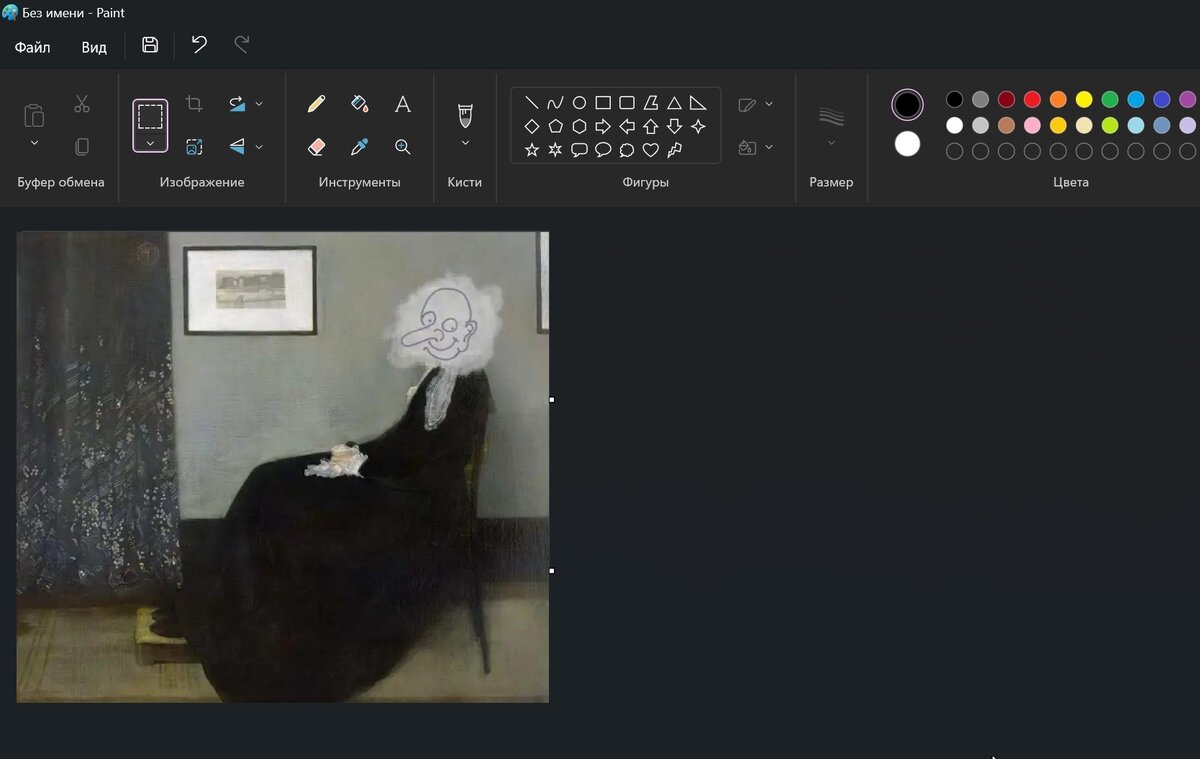Select the Rectangular selection tool
Viewport: 1200px width, 759px height.
point(150,116)
